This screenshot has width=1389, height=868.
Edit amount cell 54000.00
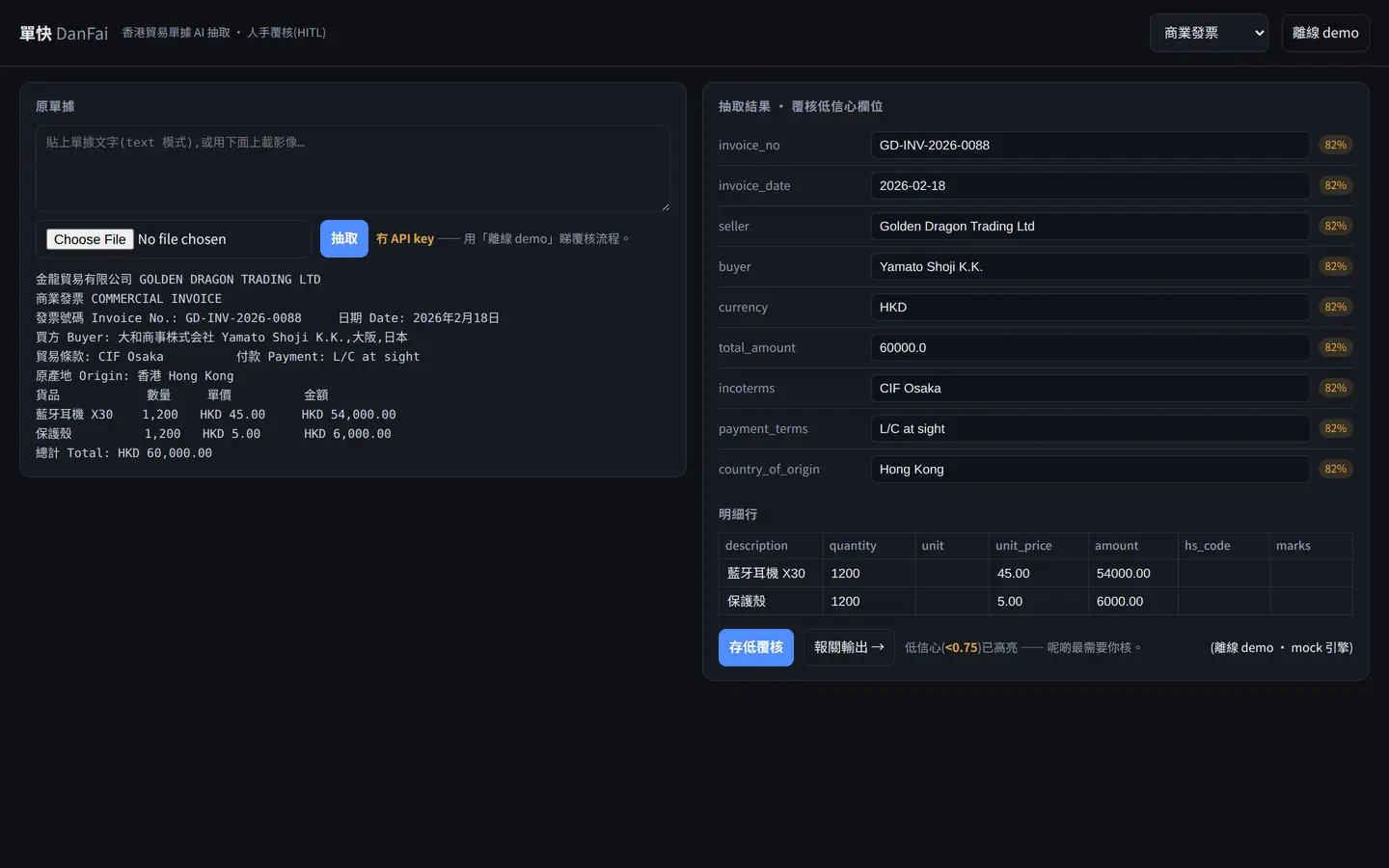coord(1133,573)
